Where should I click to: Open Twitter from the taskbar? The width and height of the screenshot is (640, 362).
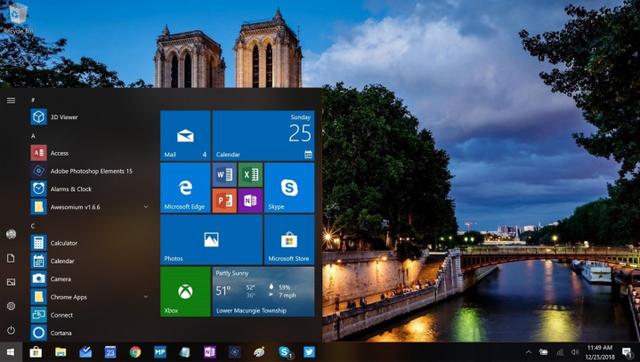click(309, 352)
